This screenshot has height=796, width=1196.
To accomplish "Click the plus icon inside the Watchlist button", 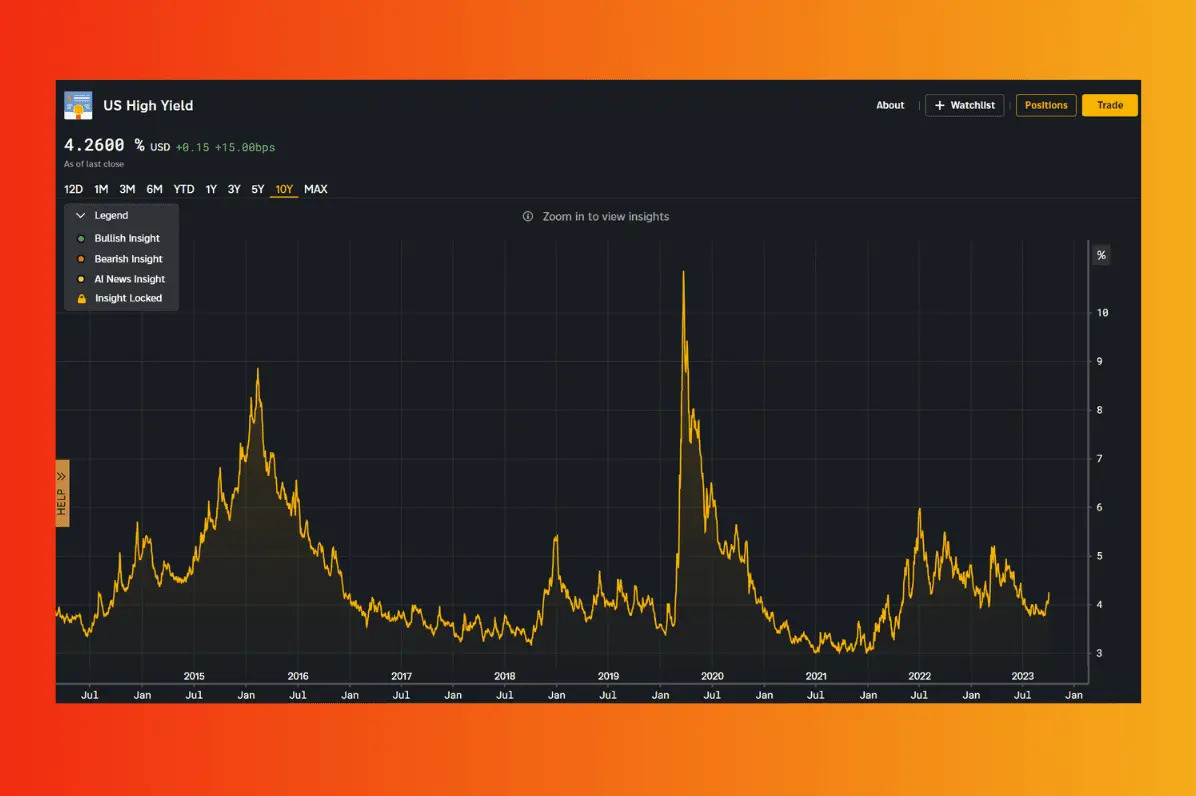I will [937, 105].
